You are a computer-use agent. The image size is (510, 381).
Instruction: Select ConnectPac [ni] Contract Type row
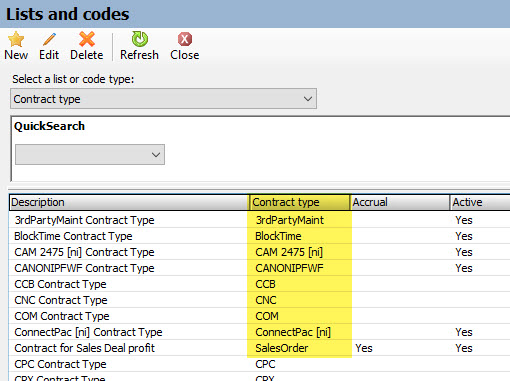tap(260, 332)
